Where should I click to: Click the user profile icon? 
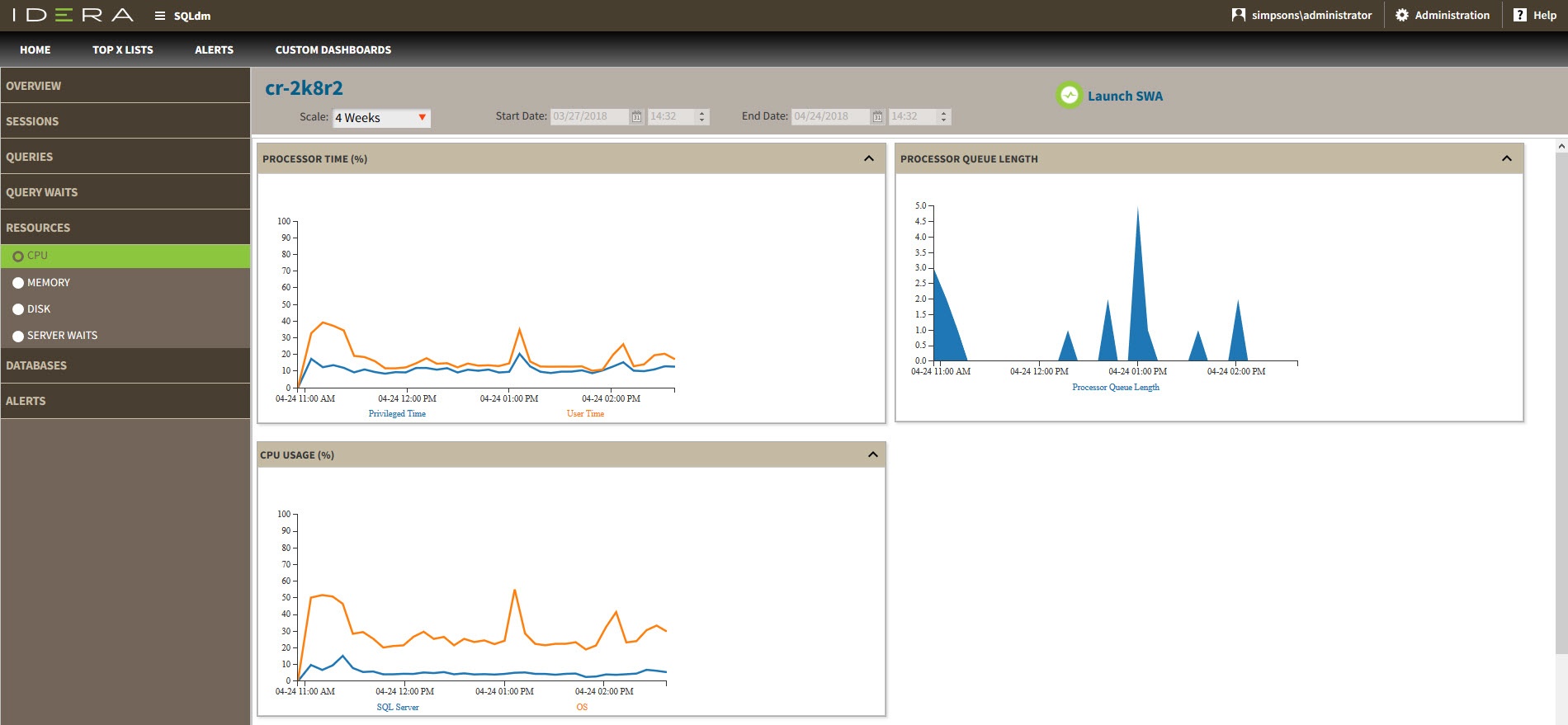pyautogui.click(x=1238, y=15)
